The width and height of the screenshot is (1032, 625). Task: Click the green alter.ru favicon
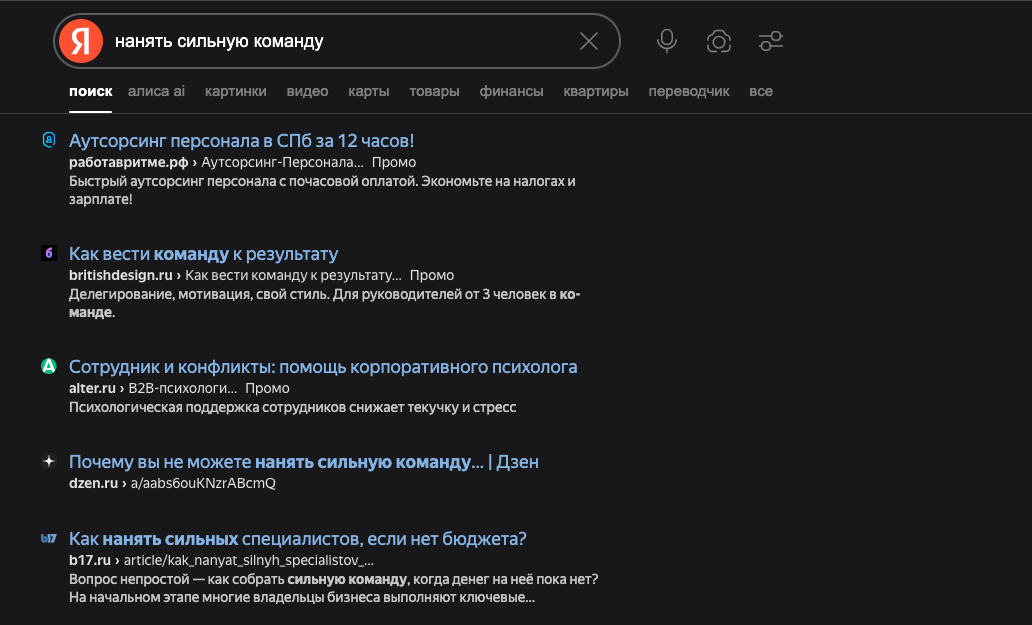click(48, 367)
